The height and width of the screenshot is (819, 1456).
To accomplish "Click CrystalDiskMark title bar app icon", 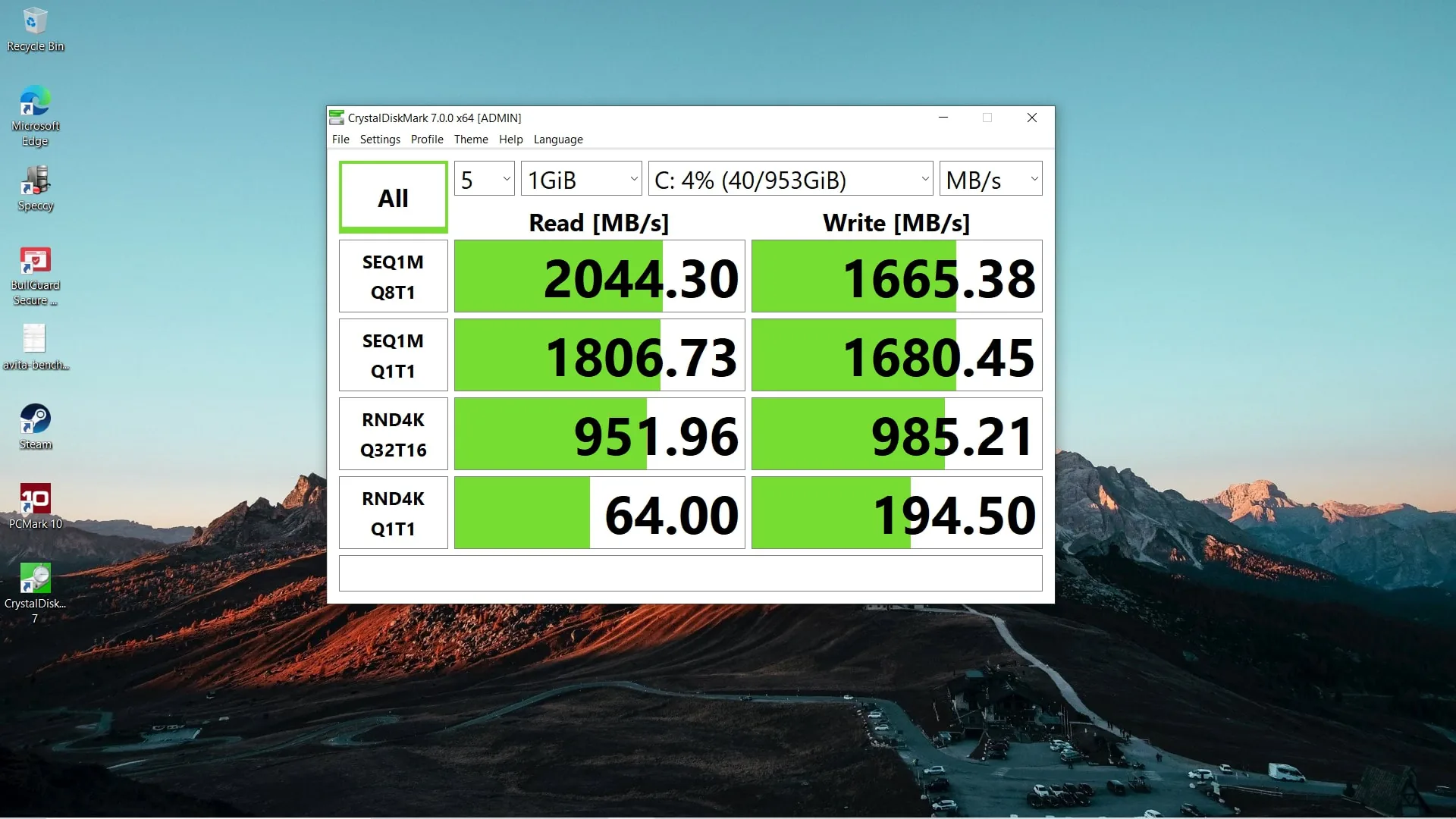I will click(x=337, y=118).
